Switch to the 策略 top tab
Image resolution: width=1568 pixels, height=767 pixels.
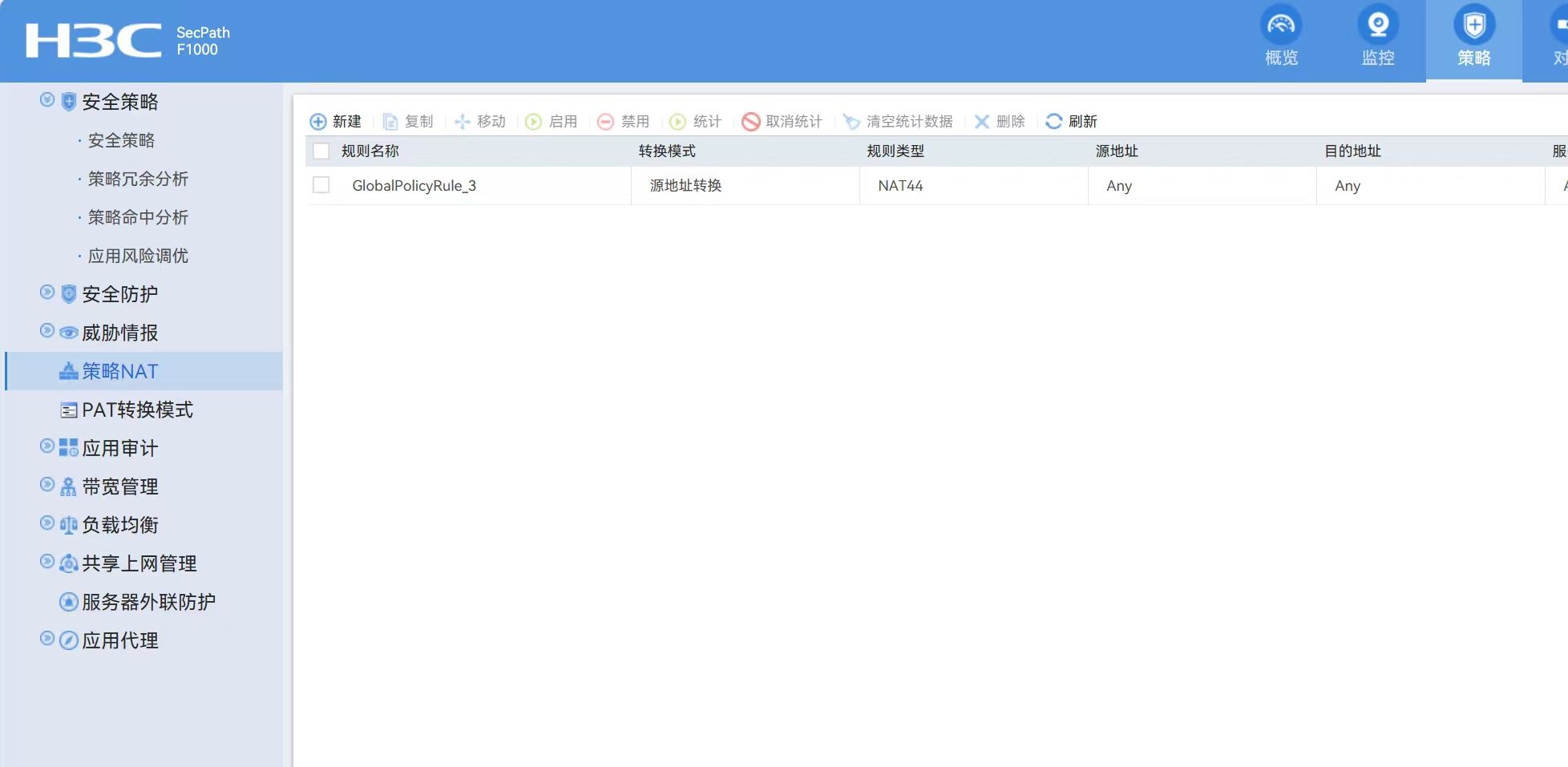click(x=1473, y=40)
